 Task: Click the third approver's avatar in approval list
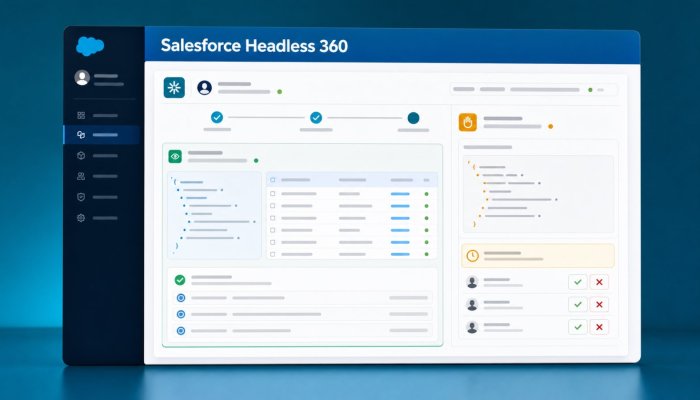tap(472, 327)
